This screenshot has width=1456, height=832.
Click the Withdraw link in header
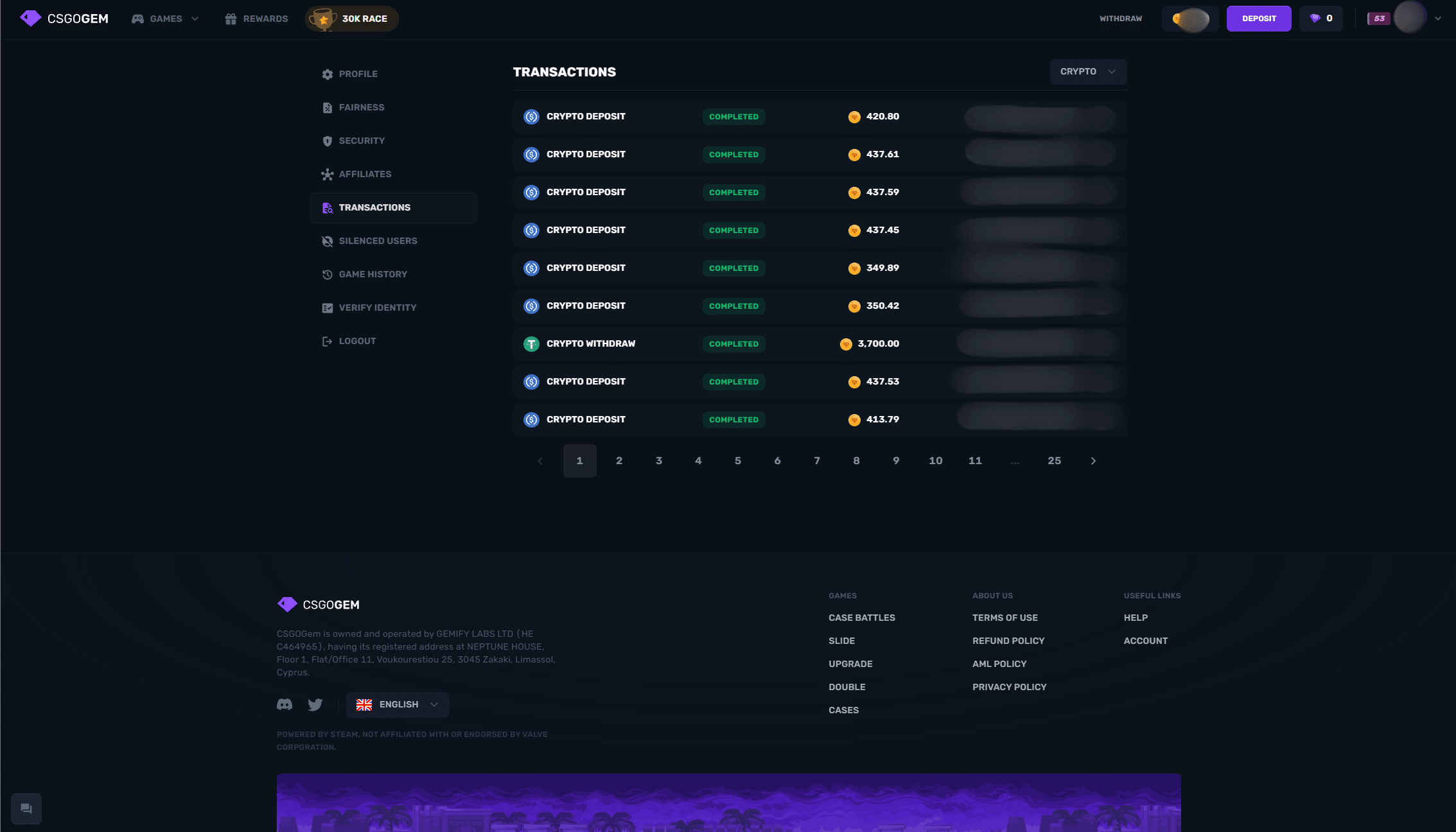1121,19
